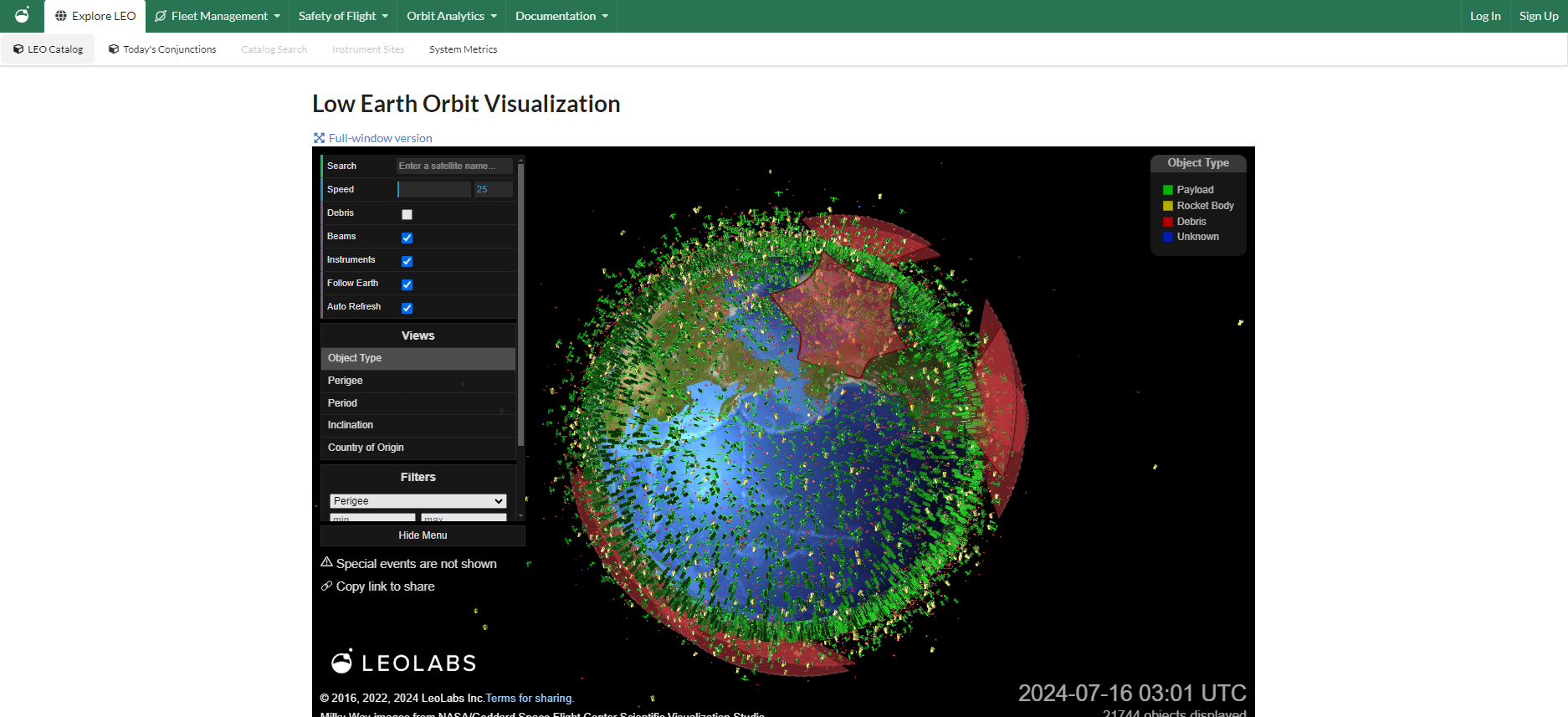Open the Perigee filter select box

point(418,501)
